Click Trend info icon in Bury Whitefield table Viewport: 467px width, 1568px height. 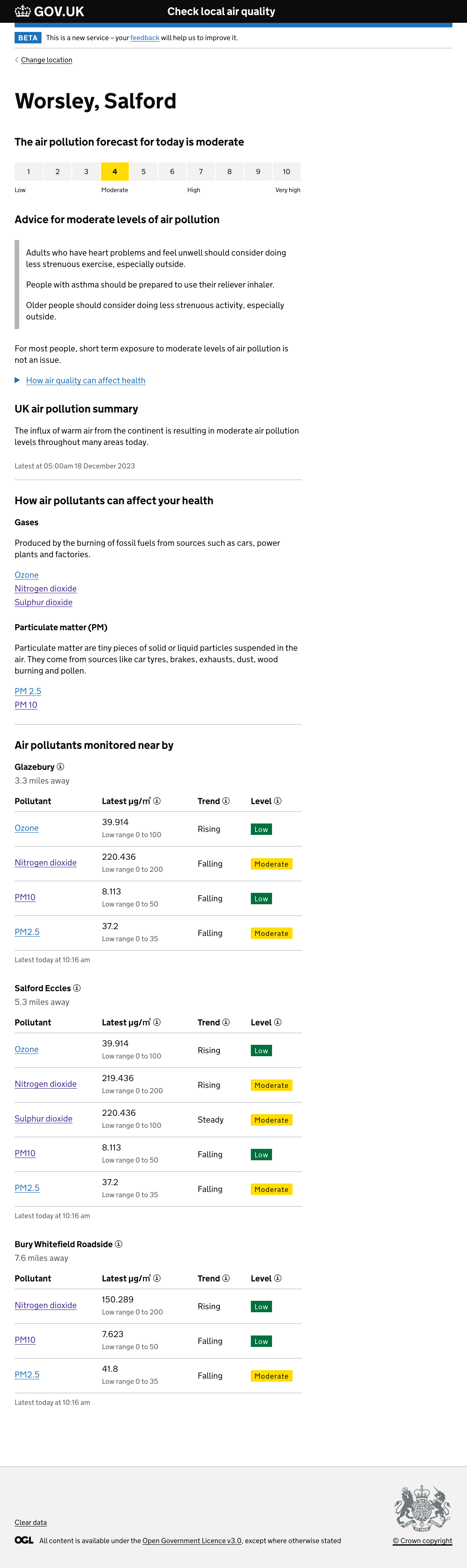(226, 1278)
